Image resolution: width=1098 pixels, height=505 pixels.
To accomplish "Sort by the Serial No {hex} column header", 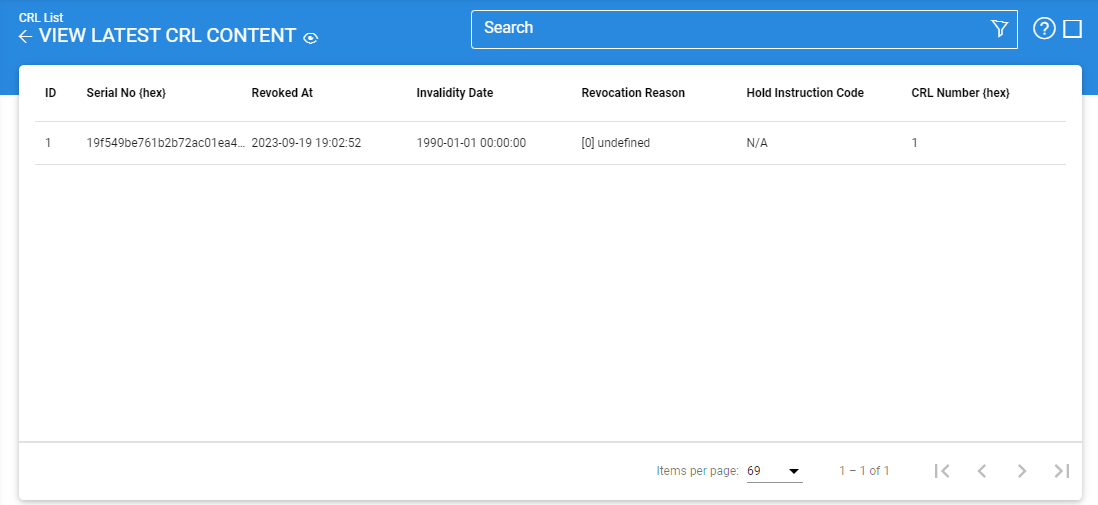I will point(126,93).
